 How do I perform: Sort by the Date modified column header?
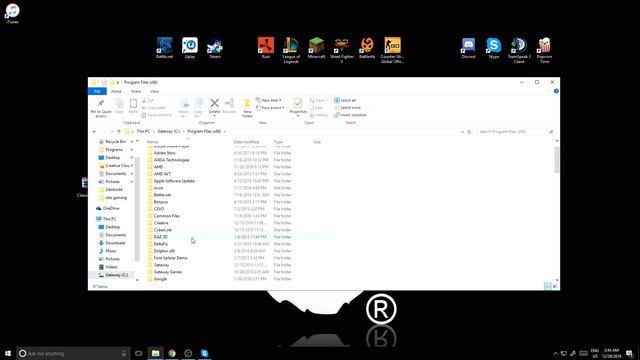pyautogui.click(x=247, y=142)
